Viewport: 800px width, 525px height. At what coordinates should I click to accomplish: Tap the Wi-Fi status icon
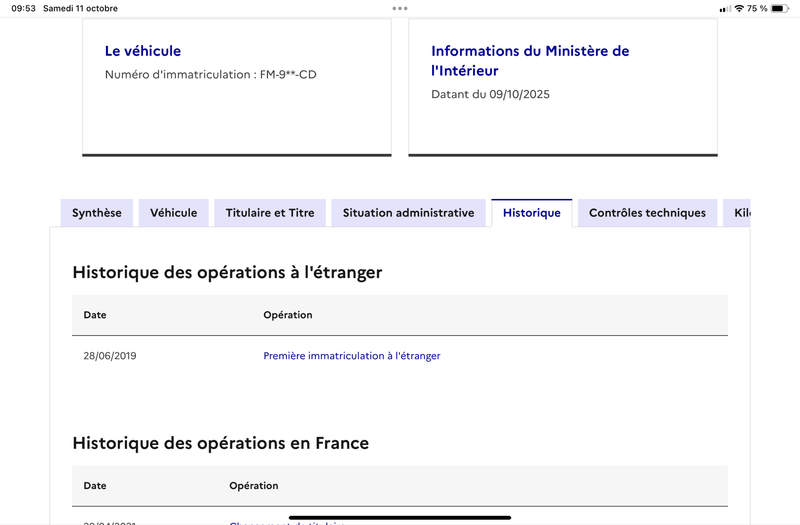[739, 8]
